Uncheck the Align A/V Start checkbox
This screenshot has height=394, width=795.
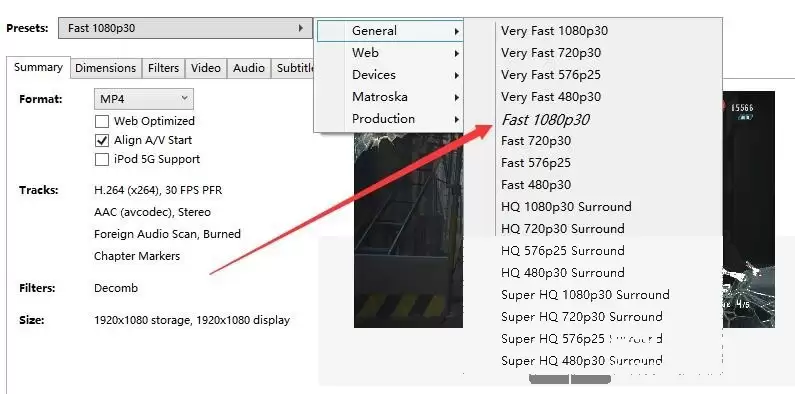(102, 140)
